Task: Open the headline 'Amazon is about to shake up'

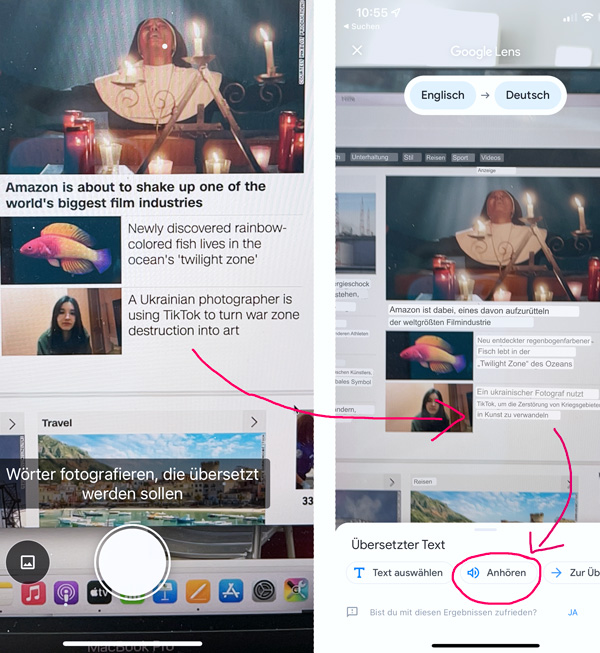Action: pos(135,194)
